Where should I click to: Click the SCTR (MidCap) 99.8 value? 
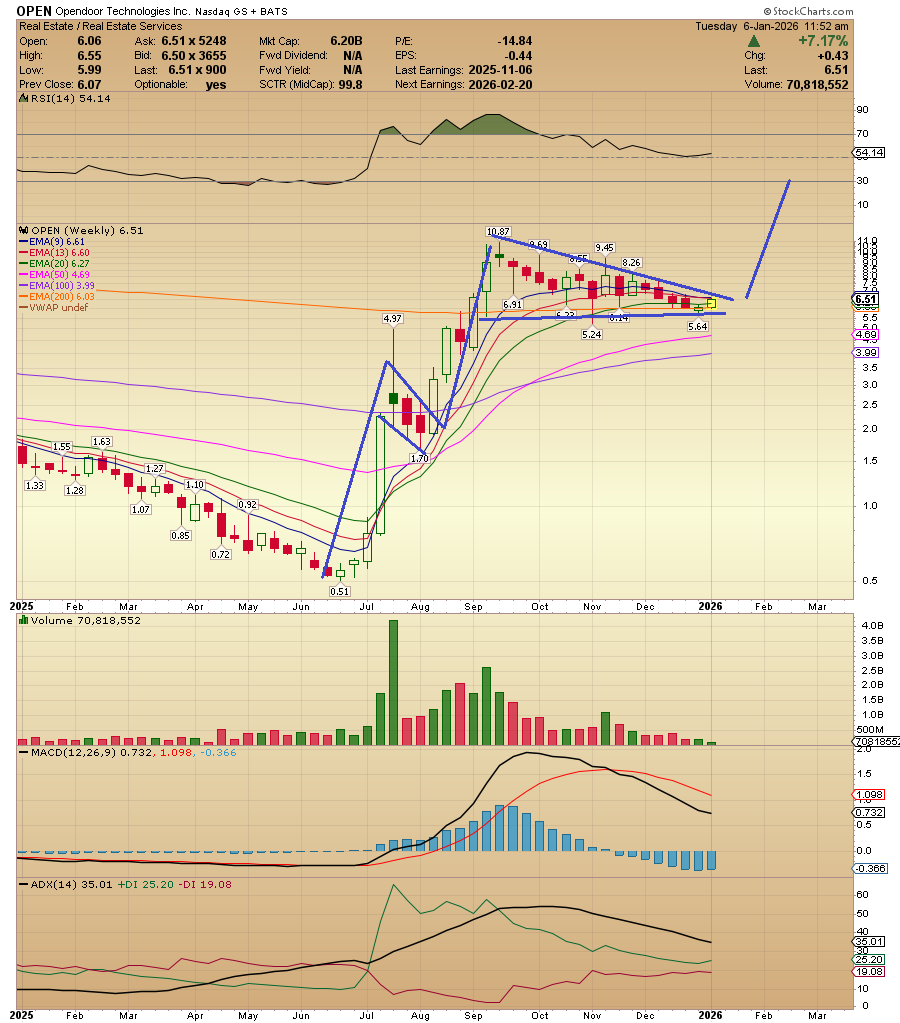[350, 84]
